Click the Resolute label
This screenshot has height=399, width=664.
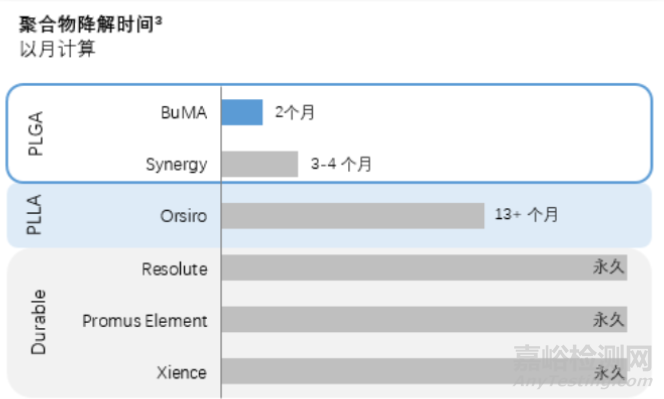[x=174, y=269]
